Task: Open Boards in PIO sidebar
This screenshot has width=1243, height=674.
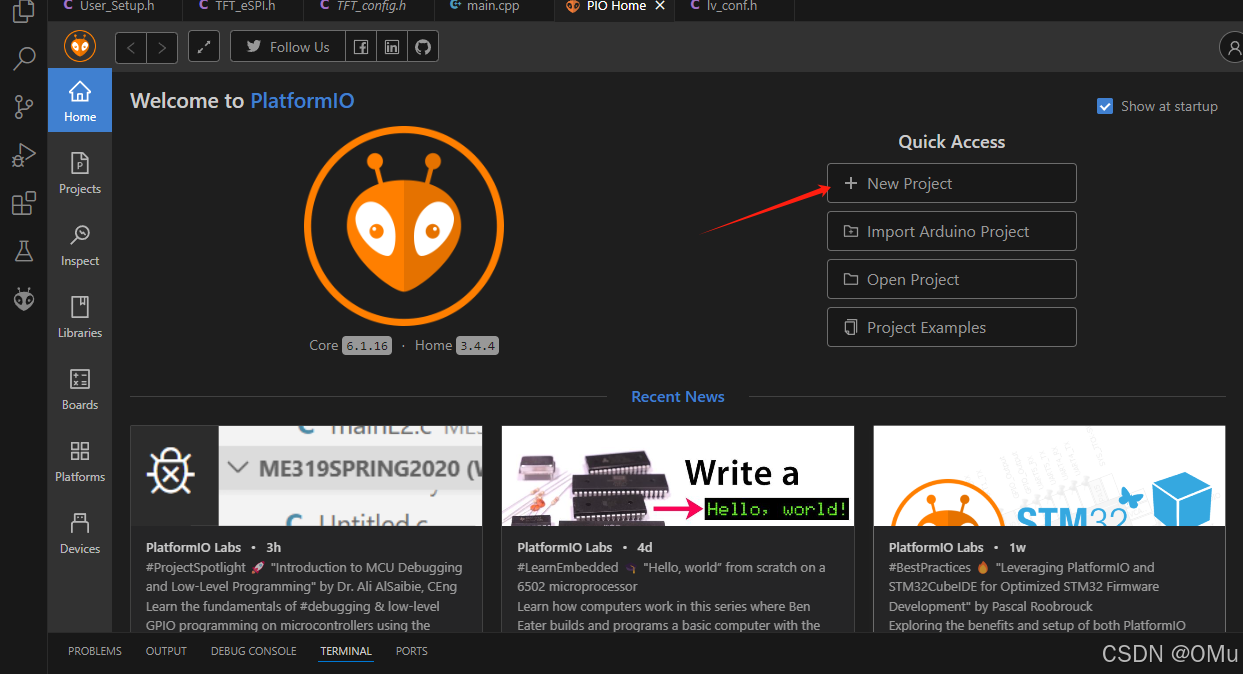Action: click(x=80, y=388)
